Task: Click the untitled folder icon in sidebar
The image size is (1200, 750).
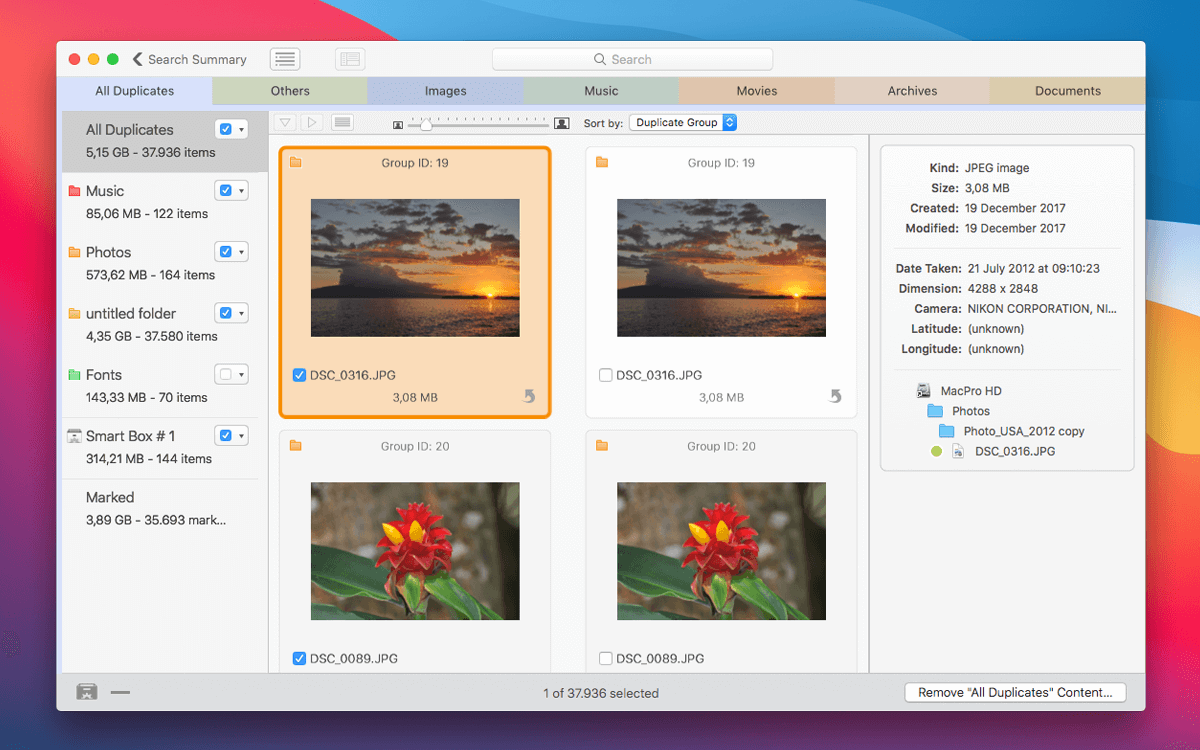Action: [74, 313]
